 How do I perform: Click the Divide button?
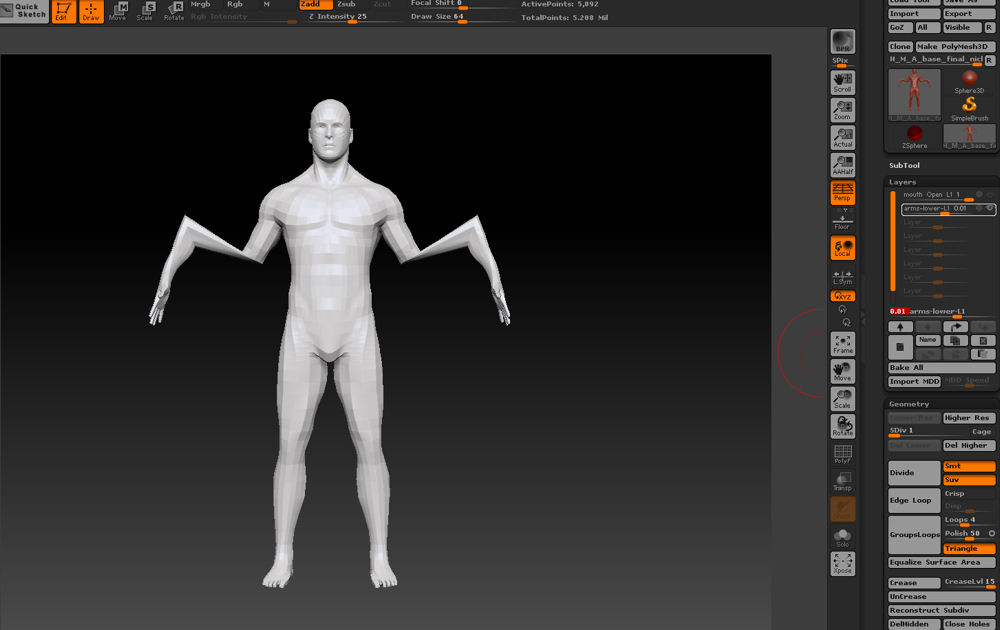(914, 473)
